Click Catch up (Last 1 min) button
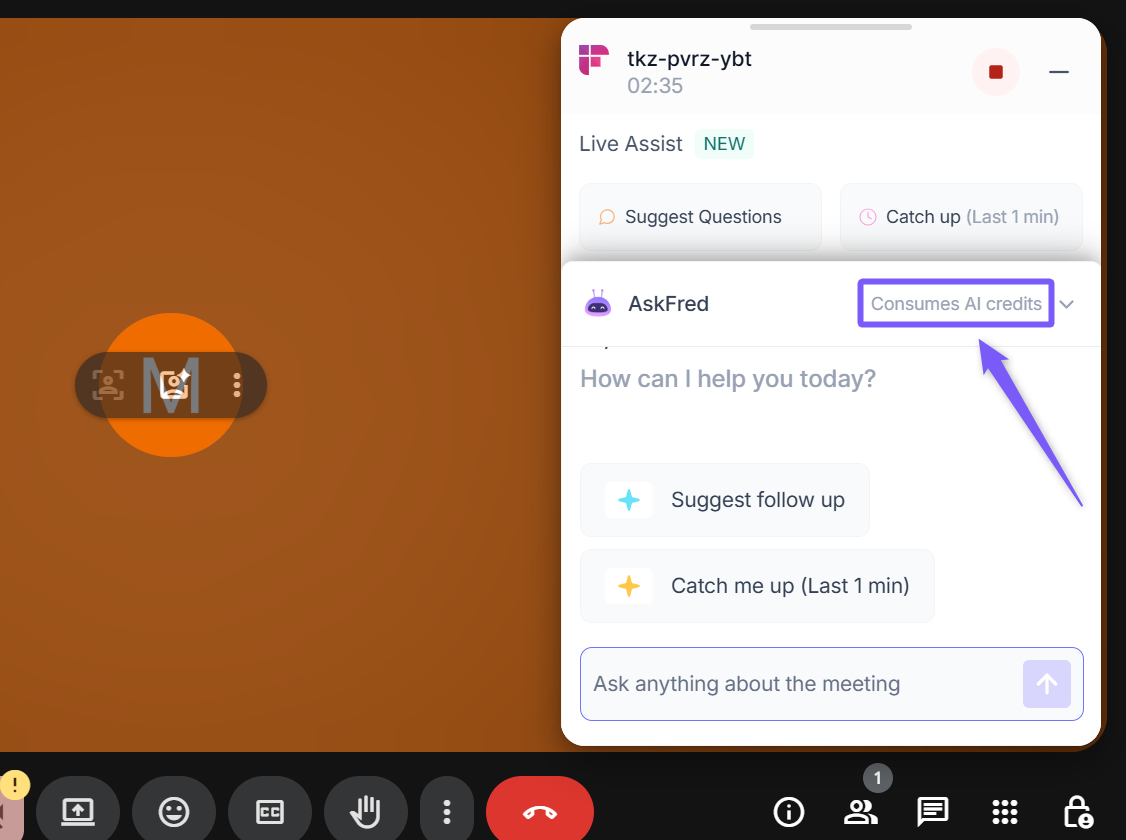Viewport: 1126px width, 840px height. (961, 217)
